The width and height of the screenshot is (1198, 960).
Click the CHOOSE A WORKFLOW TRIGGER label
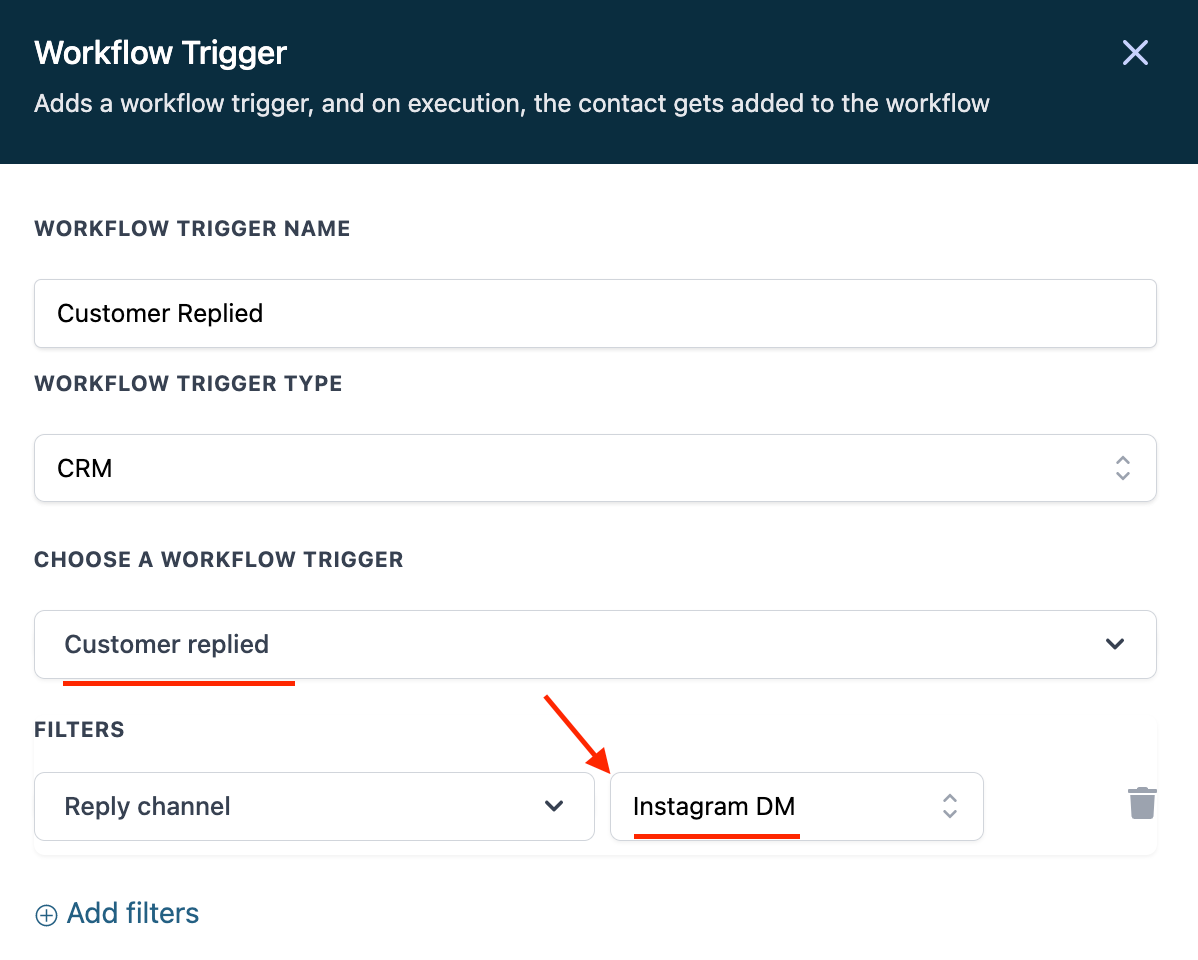point(219,560)
